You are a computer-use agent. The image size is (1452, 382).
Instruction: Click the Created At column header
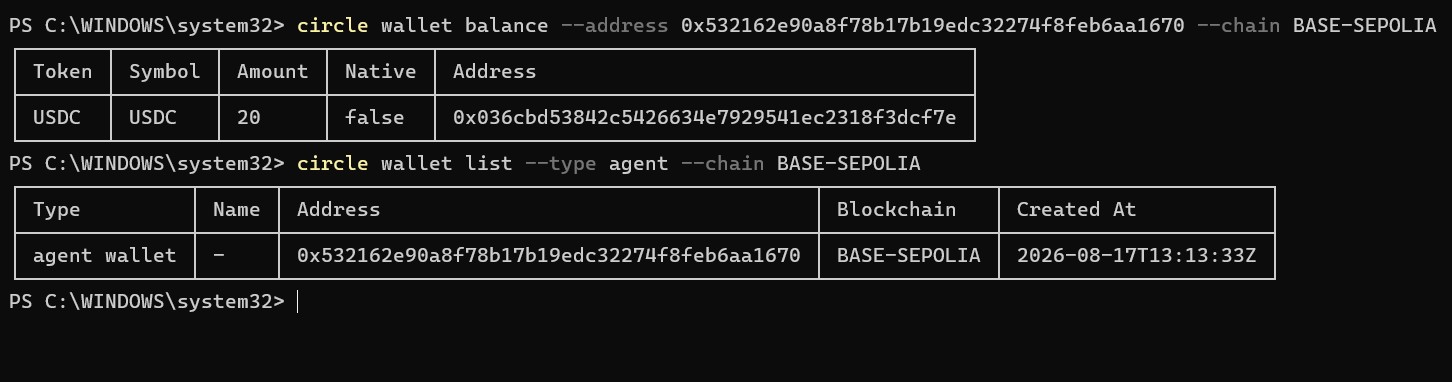coord(1077,210)
